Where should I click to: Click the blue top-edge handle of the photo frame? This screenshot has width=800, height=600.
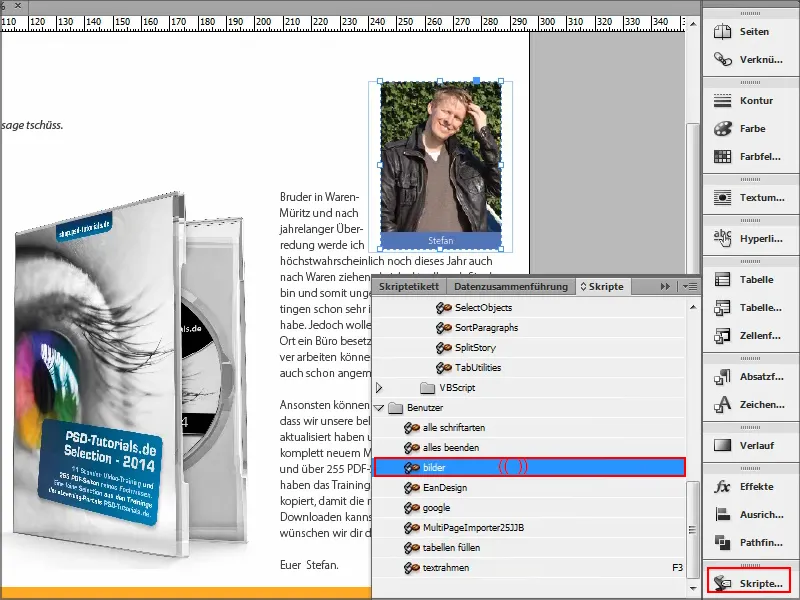pyautogui.click(x=477, y=81)
